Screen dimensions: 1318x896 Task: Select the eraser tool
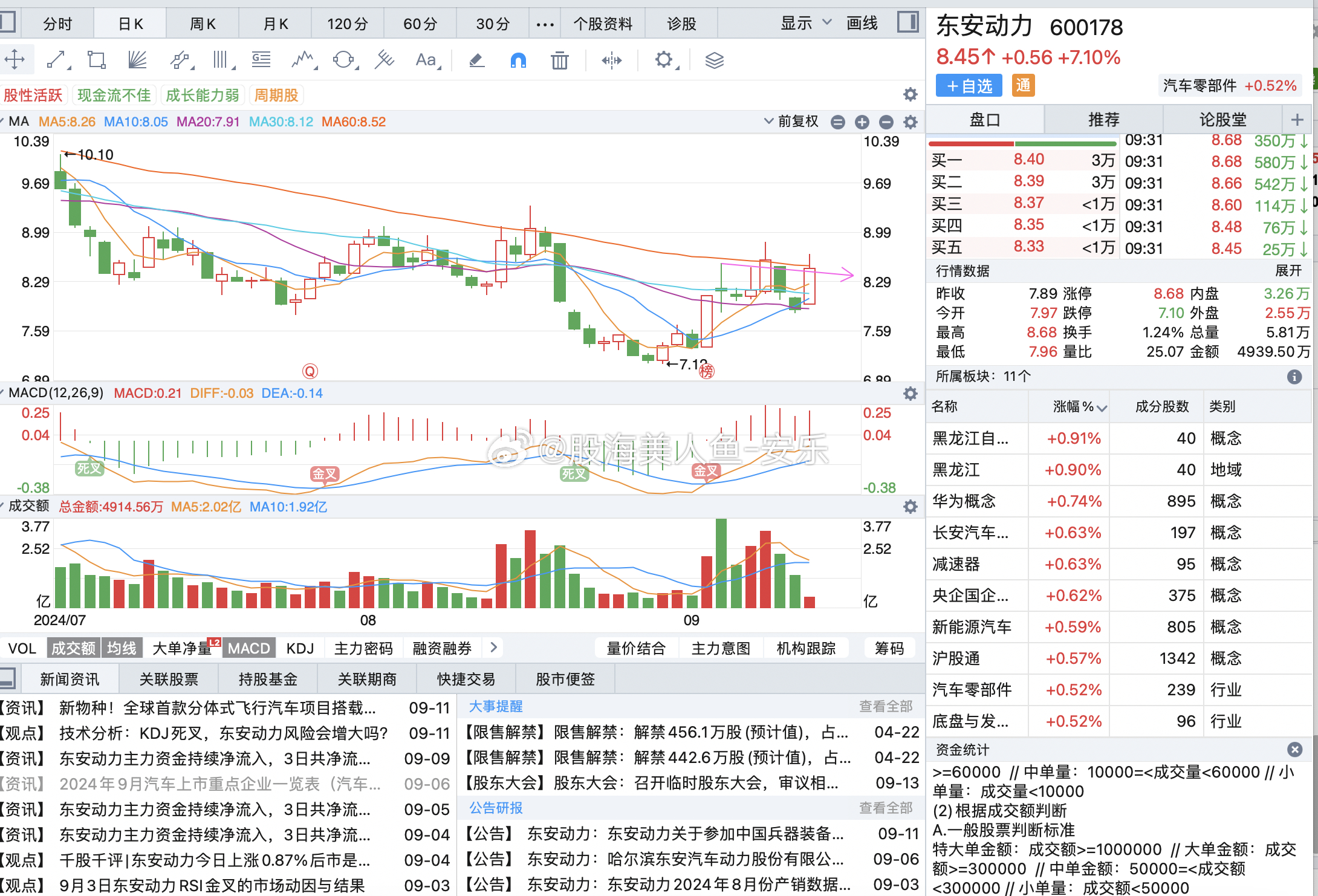(477, 60)
